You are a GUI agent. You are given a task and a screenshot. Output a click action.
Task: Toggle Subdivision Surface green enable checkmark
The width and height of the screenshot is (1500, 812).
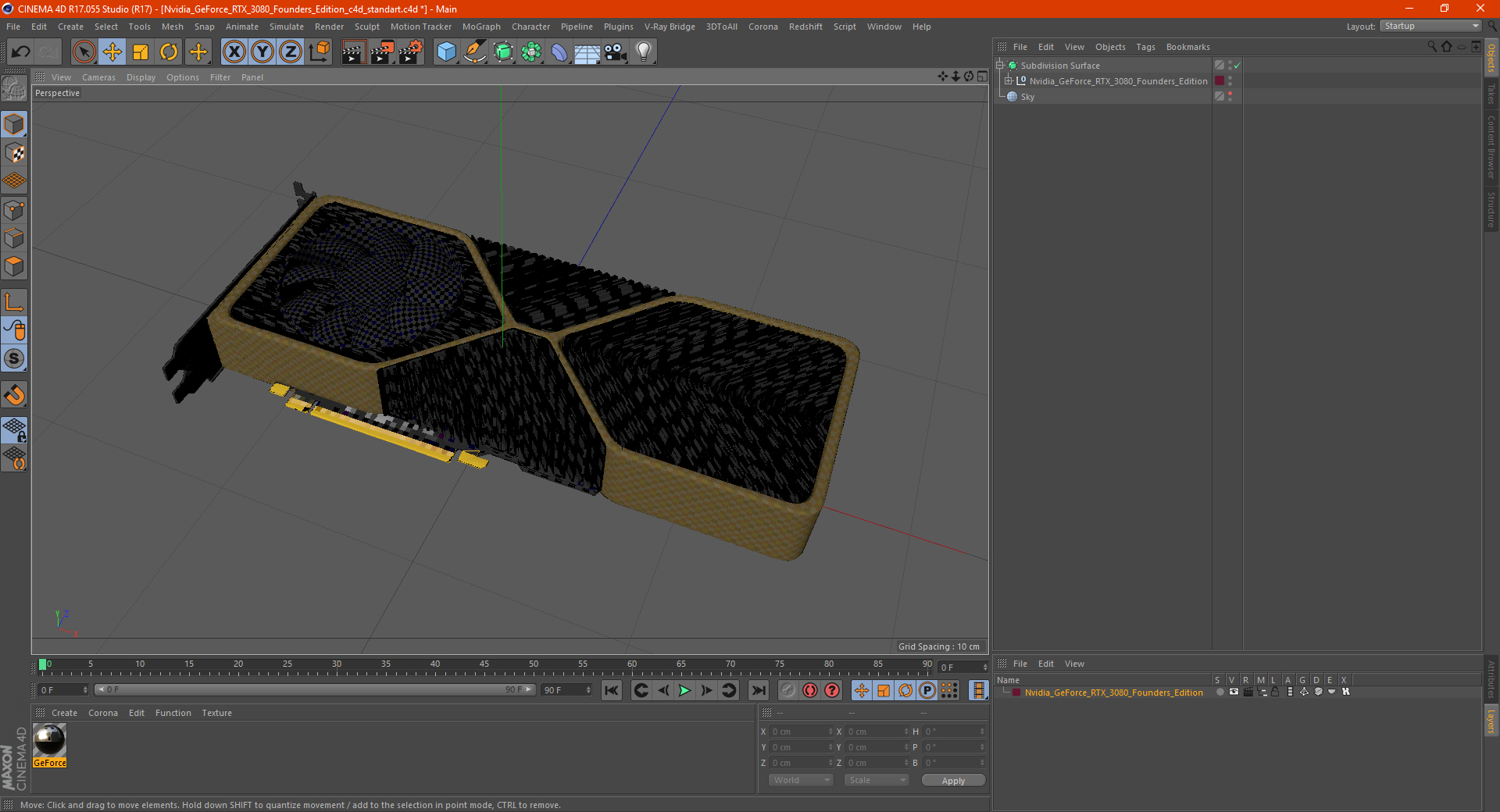1237,66
